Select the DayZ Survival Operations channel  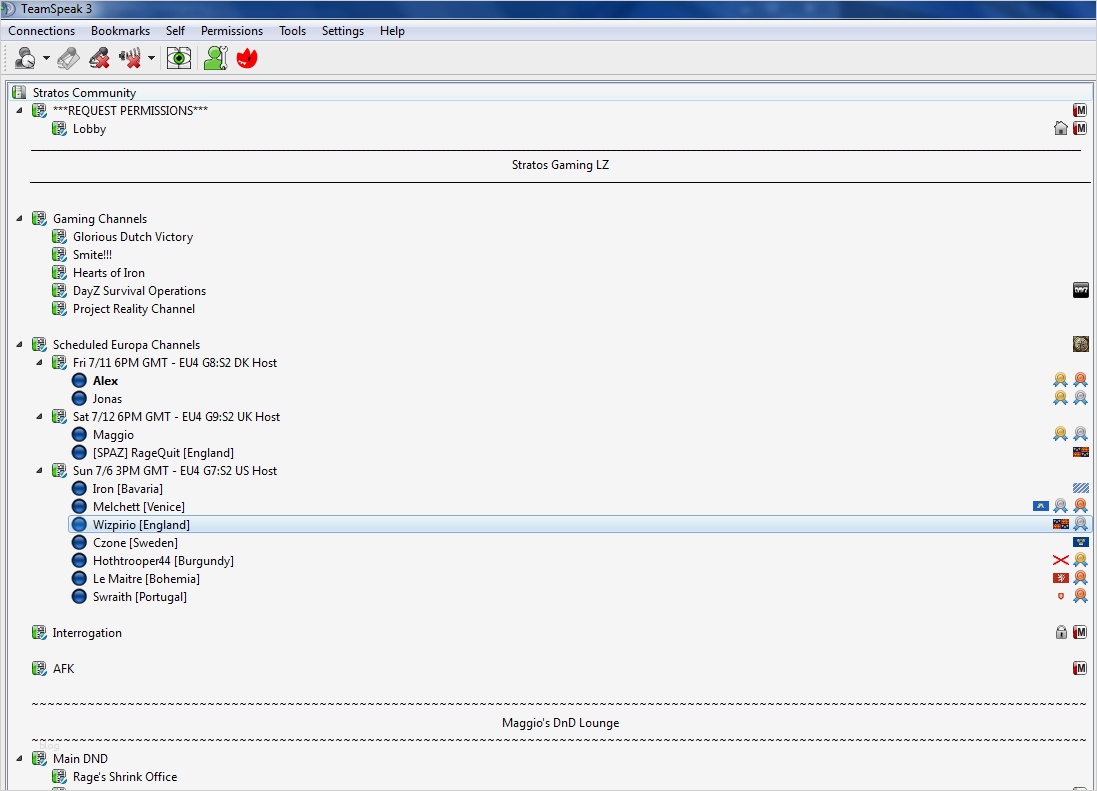pyautogui.click(x=139, y=291)
